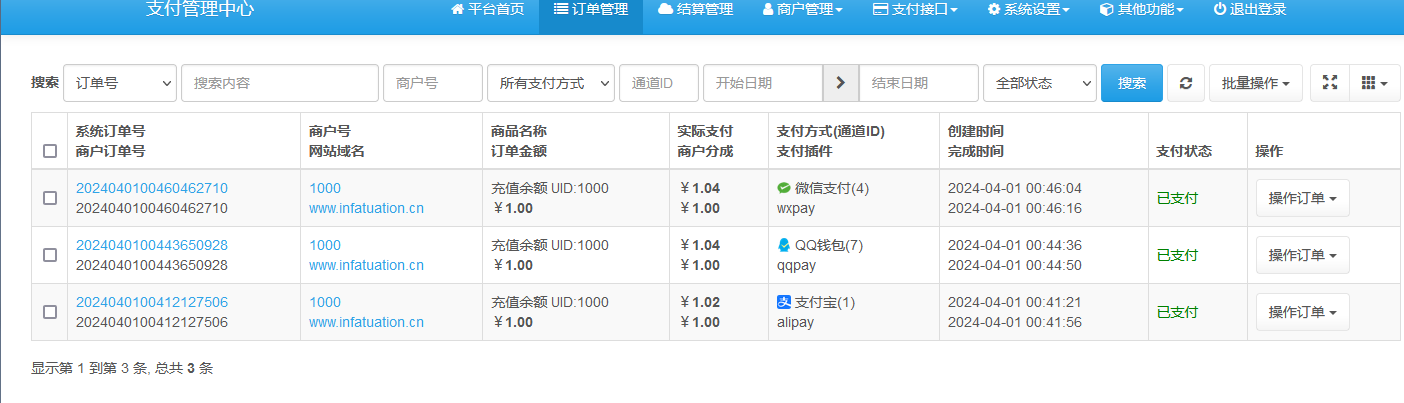Expand the 商户管理 navigation menu
1404x403 pixels.
click(x=802, y=10)
